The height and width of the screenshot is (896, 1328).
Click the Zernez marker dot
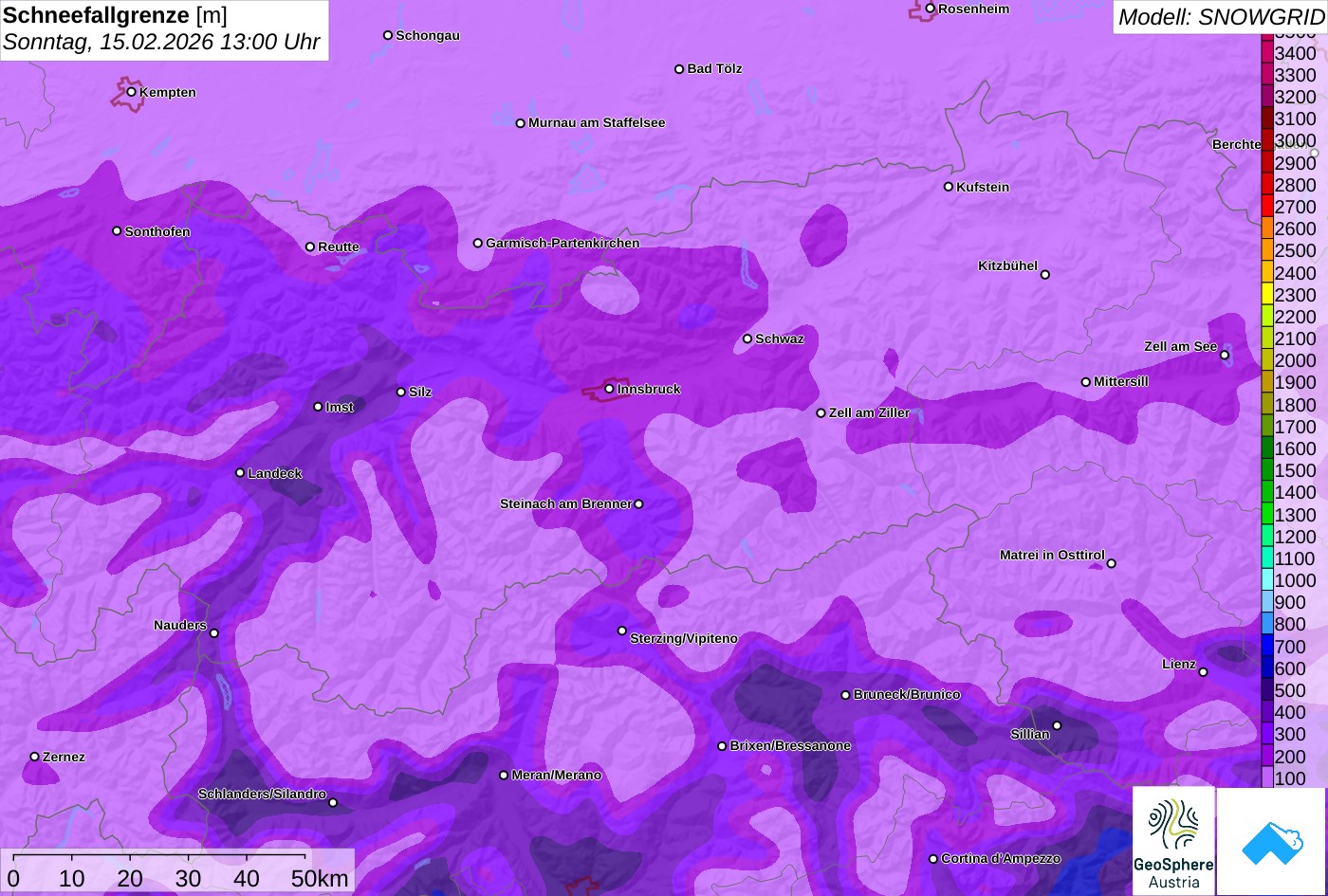tap(35, 757)
